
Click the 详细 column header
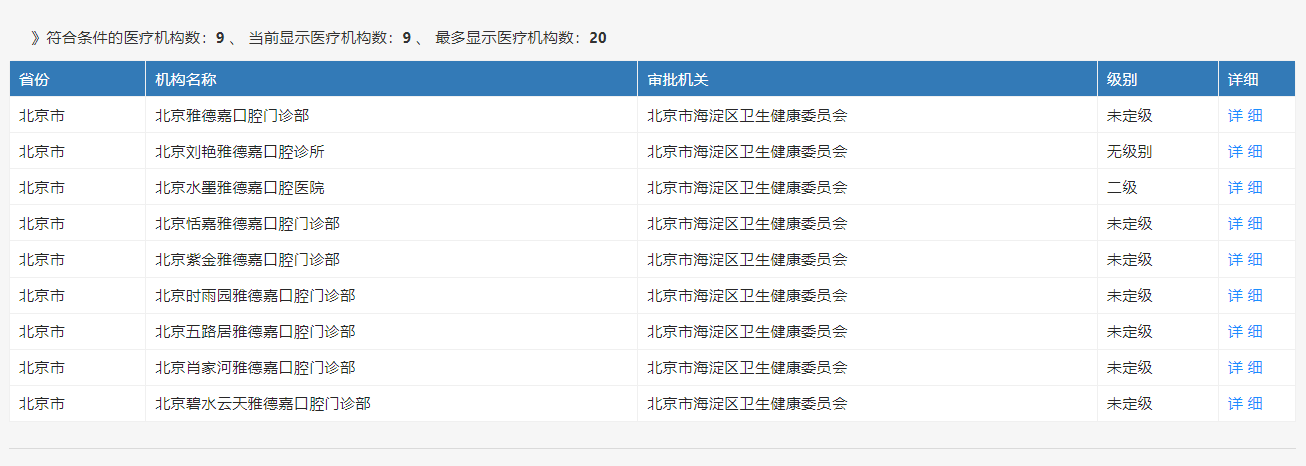(1257, 79)
